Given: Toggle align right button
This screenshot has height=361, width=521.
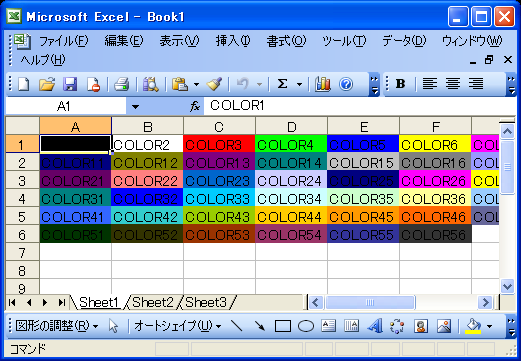Looking at the screenshot, I should 476,84.
